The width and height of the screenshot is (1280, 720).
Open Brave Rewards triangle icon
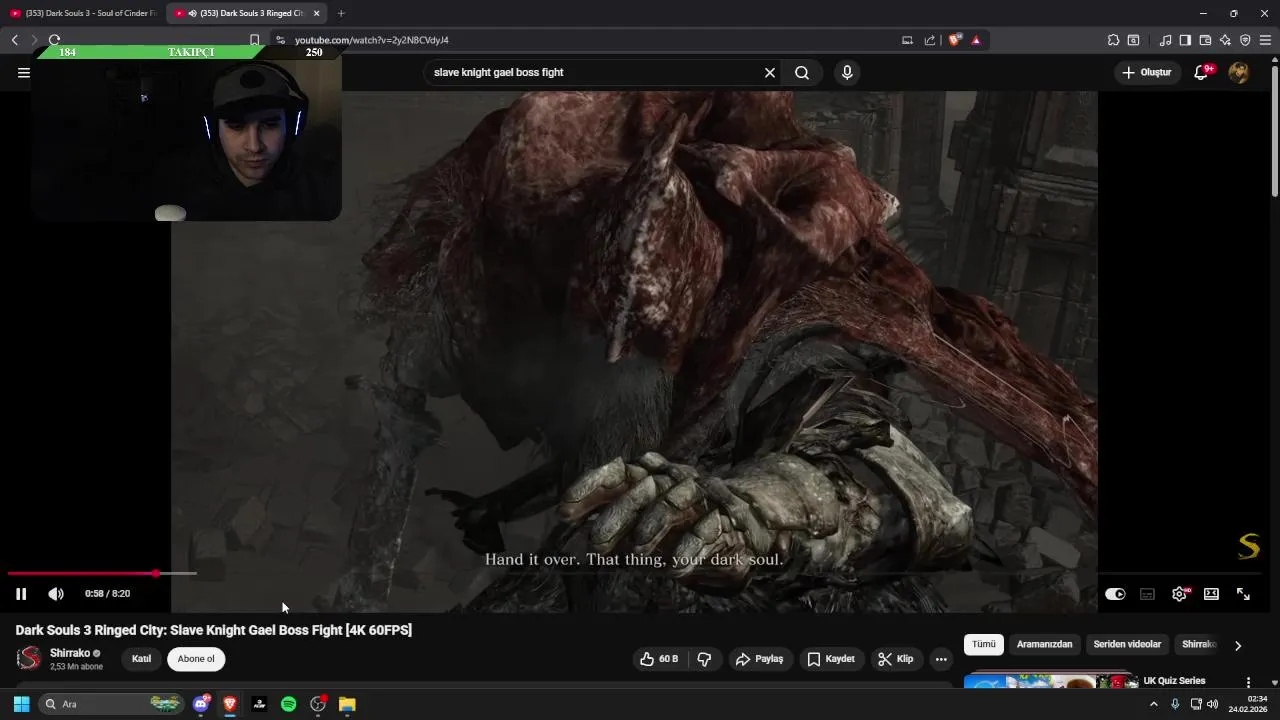click(x=976, y=40)
